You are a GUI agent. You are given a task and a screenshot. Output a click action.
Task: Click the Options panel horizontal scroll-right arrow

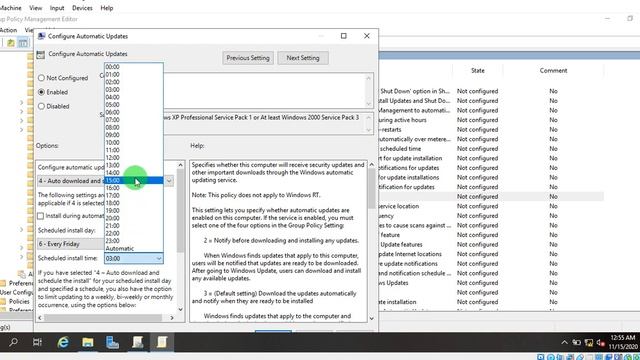pyautogui.click(x=172, y=318)
